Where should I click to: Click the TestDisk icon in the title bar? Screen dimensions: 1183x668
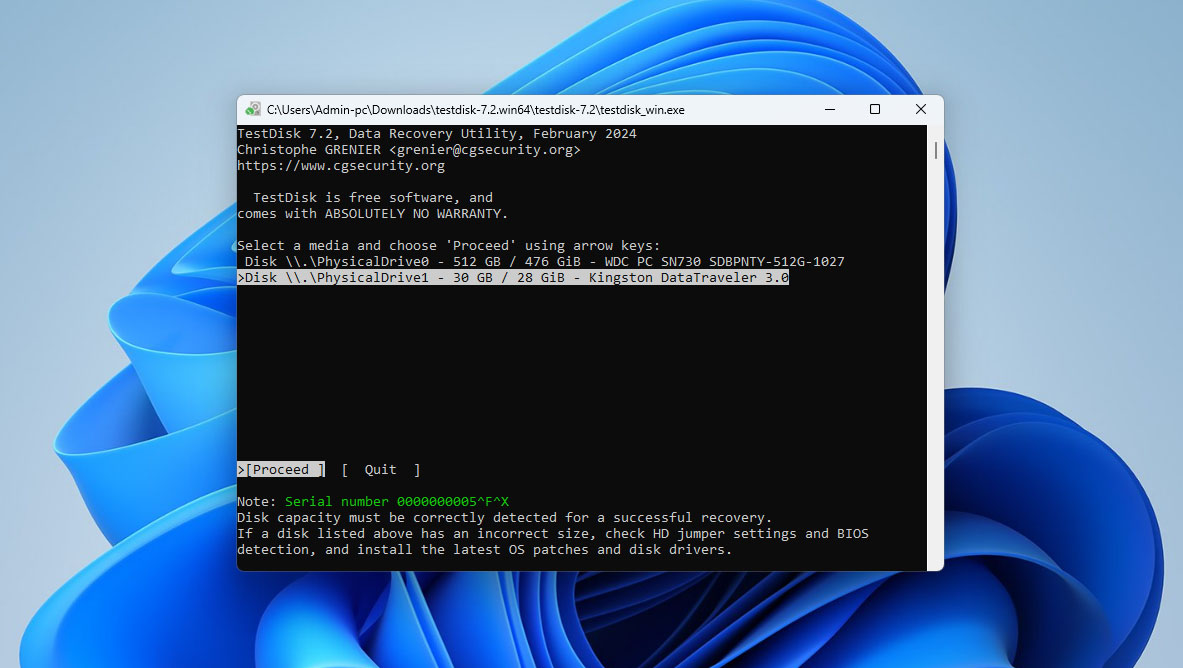click(253, 110)
